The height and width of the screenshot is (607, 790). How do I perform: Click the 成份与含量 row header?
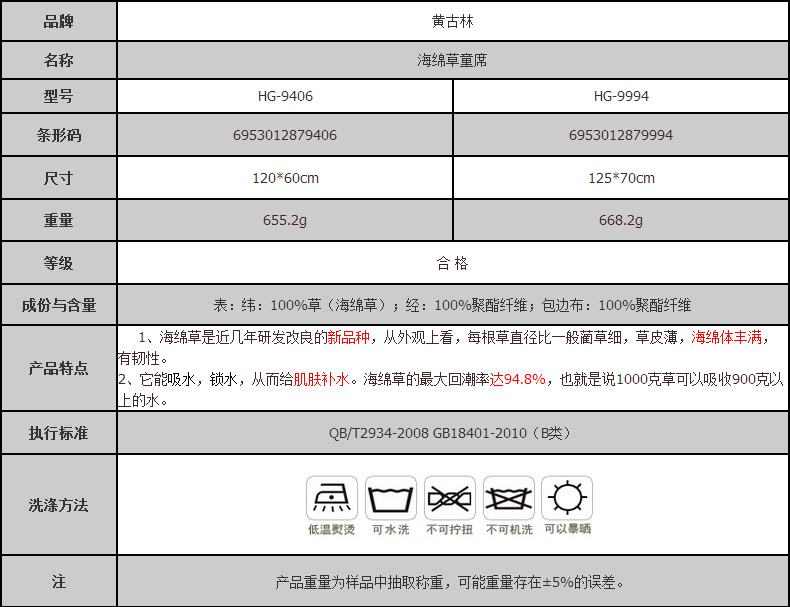(59, 305)
